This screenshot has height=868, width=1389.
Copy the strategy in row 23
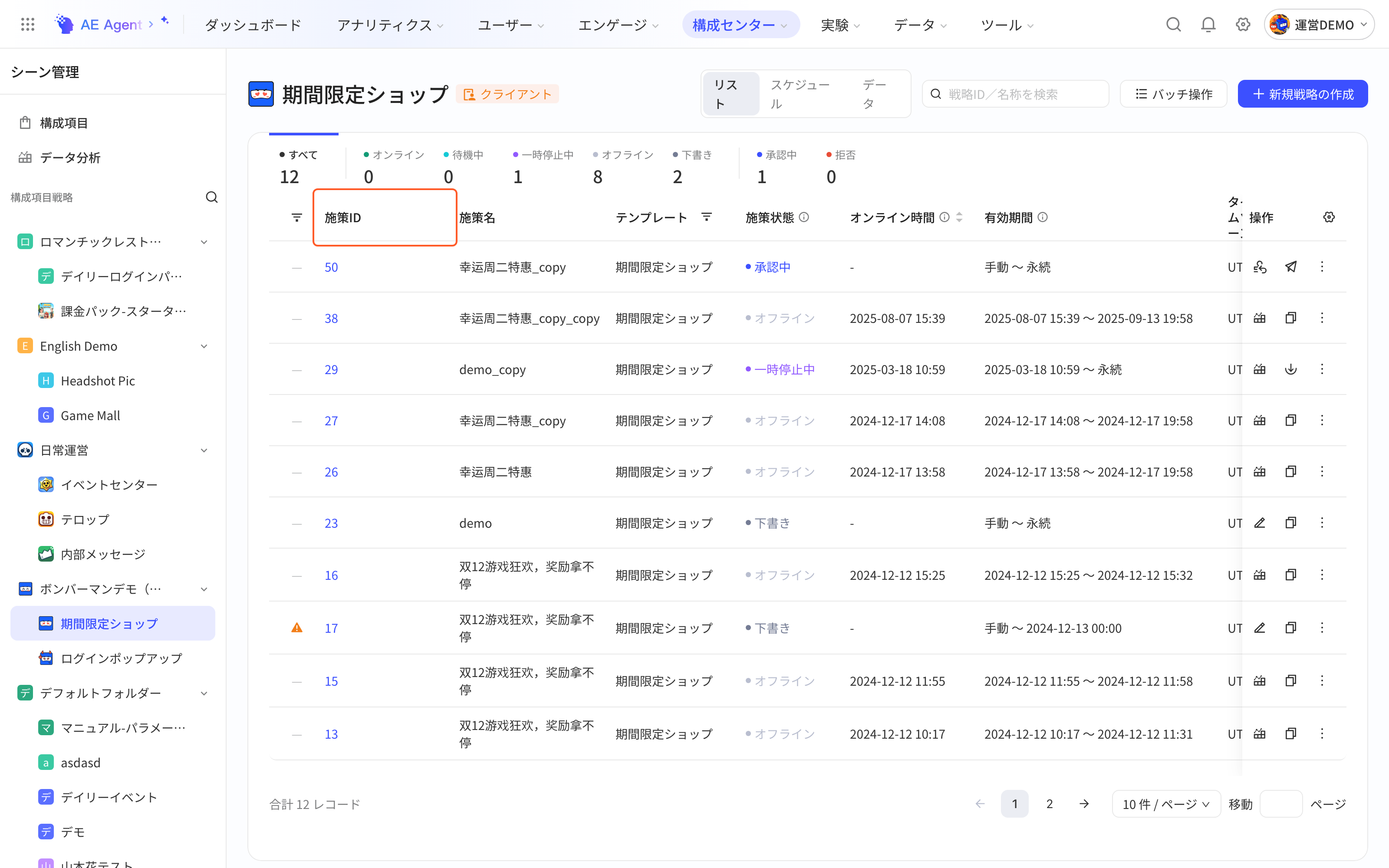click(x=1291, y=523)
